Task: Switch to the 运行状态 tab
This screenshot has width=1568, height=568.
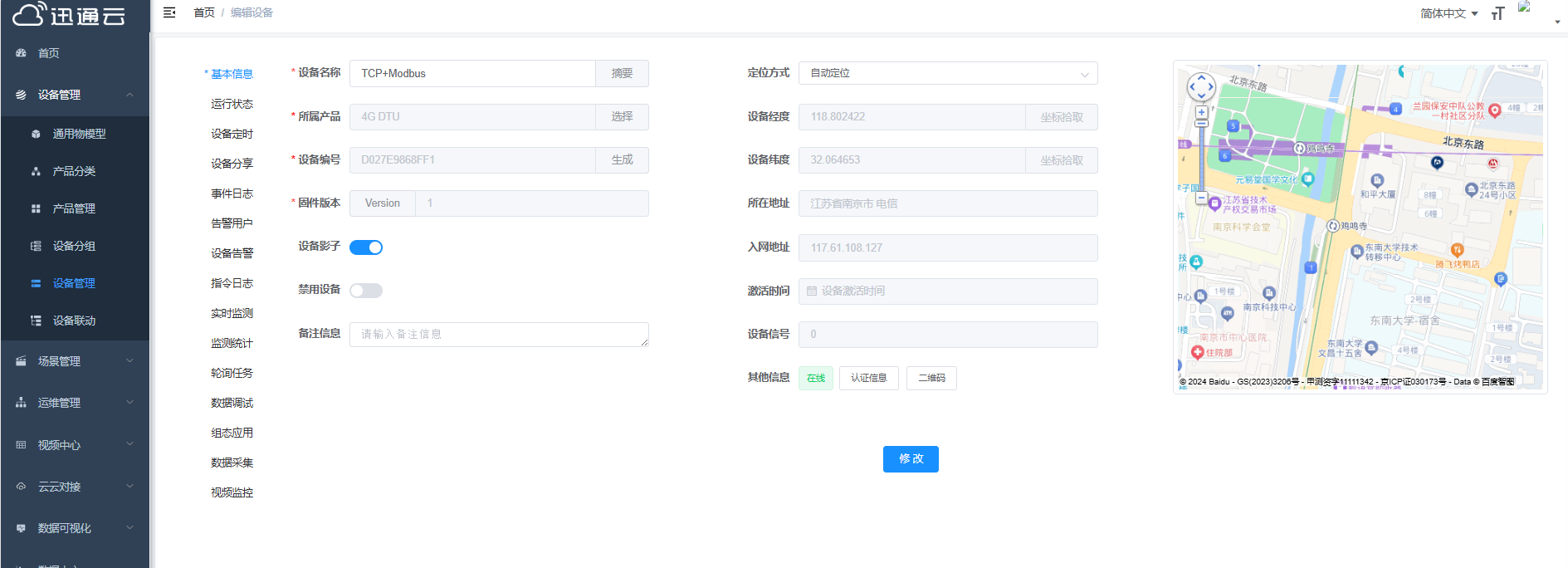Action: 232,104
